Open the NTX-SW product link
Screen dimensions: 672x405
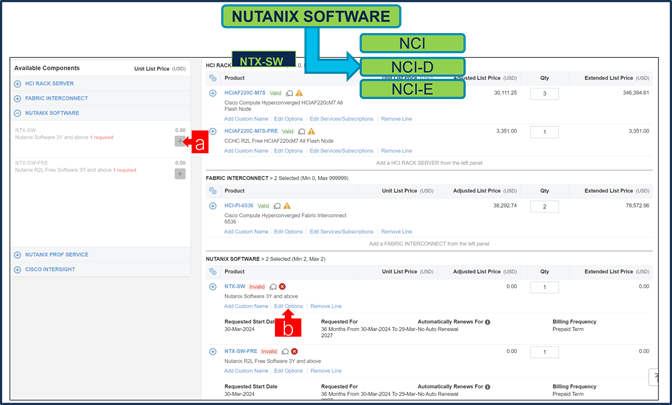(235, 286)
